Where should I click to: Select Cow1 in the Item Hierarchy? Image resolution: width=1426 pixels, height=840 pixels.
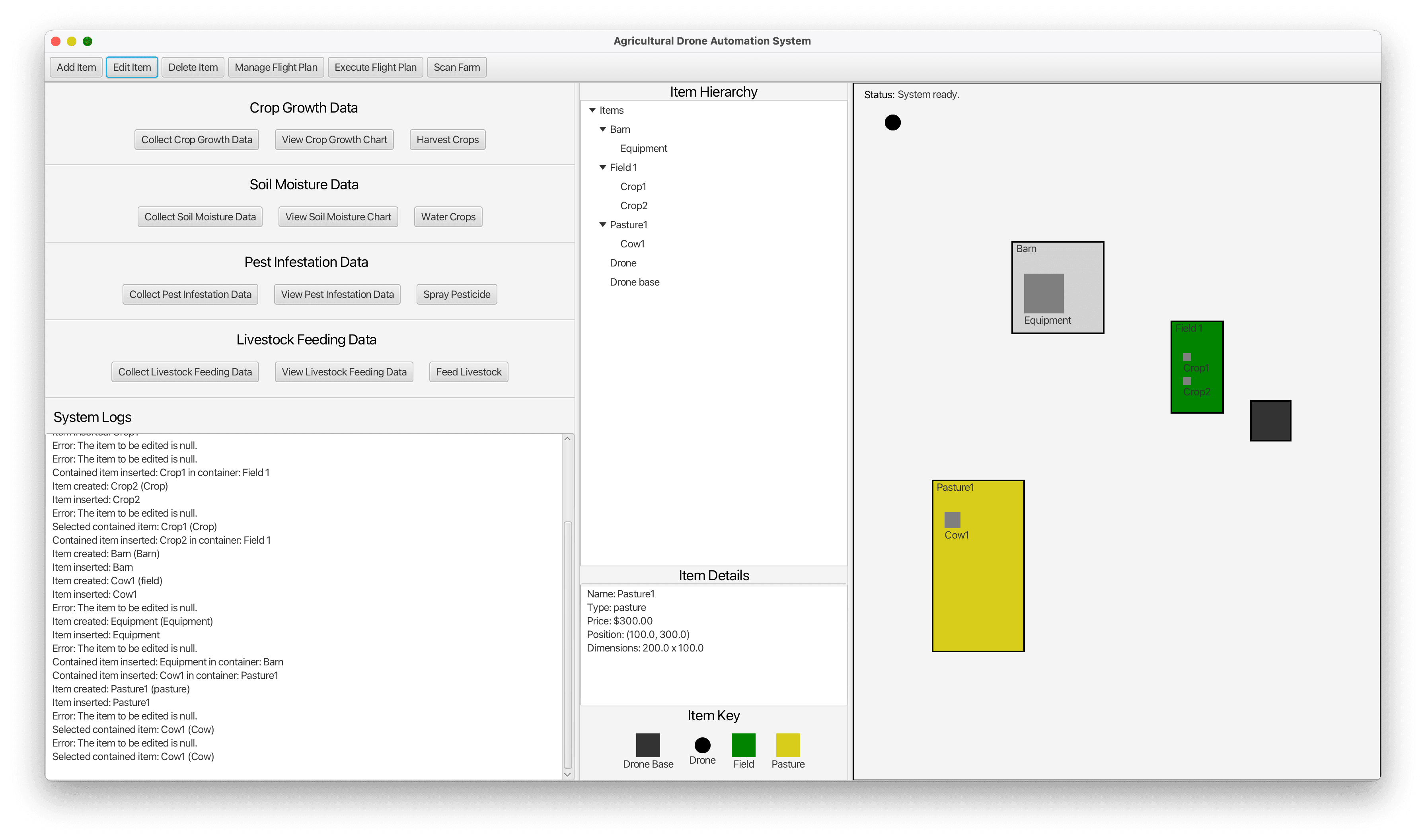[632, 244]
